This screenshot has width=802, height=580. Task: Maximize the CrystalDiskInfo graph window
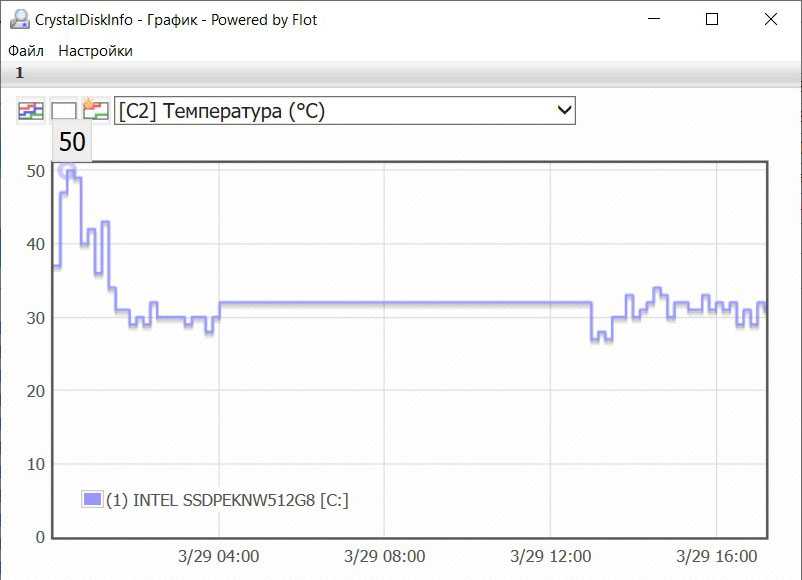pos(712,19)
